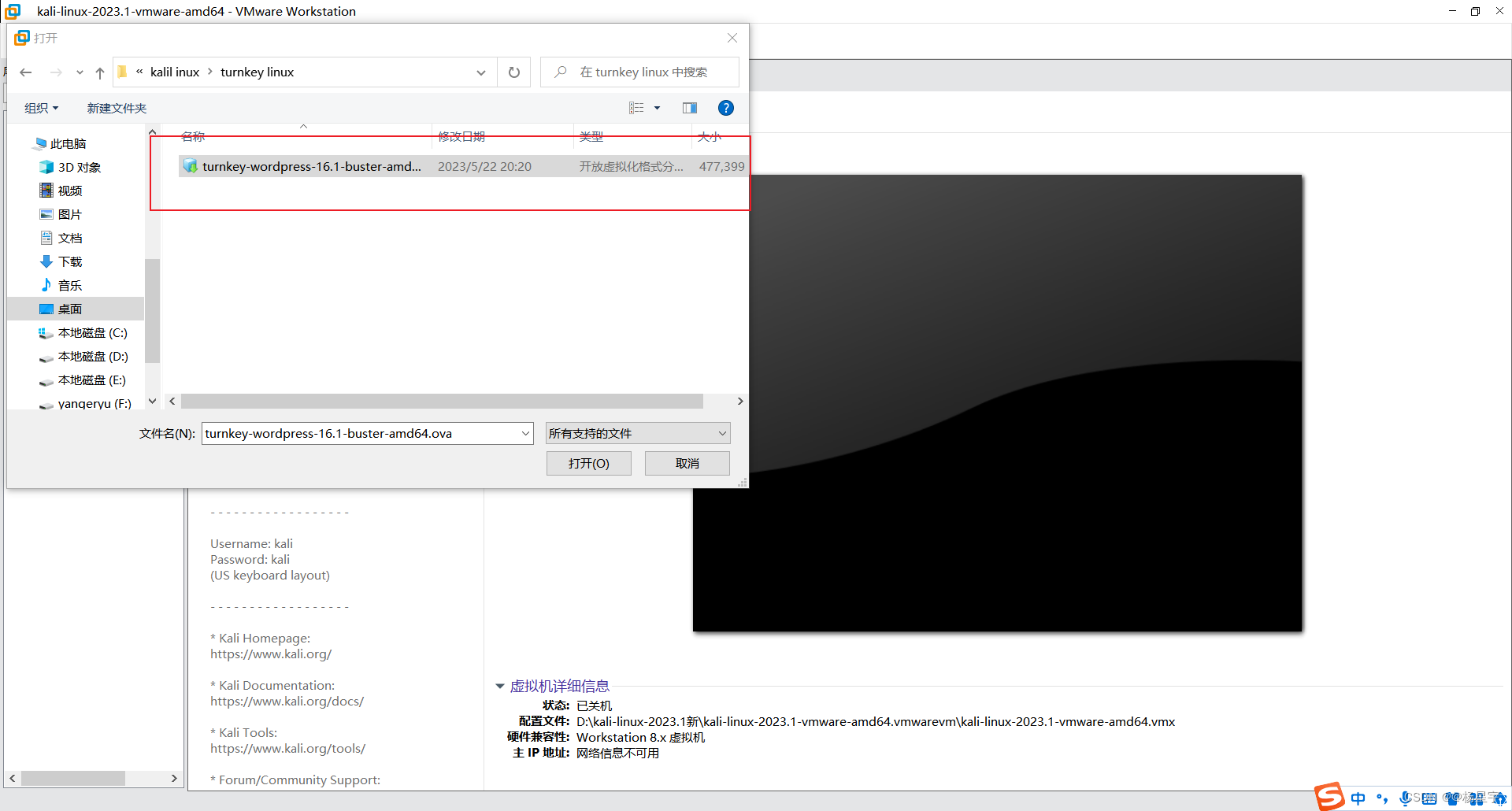Click the 文件名 input field
1512x811 pixels.
coord(360,433)
